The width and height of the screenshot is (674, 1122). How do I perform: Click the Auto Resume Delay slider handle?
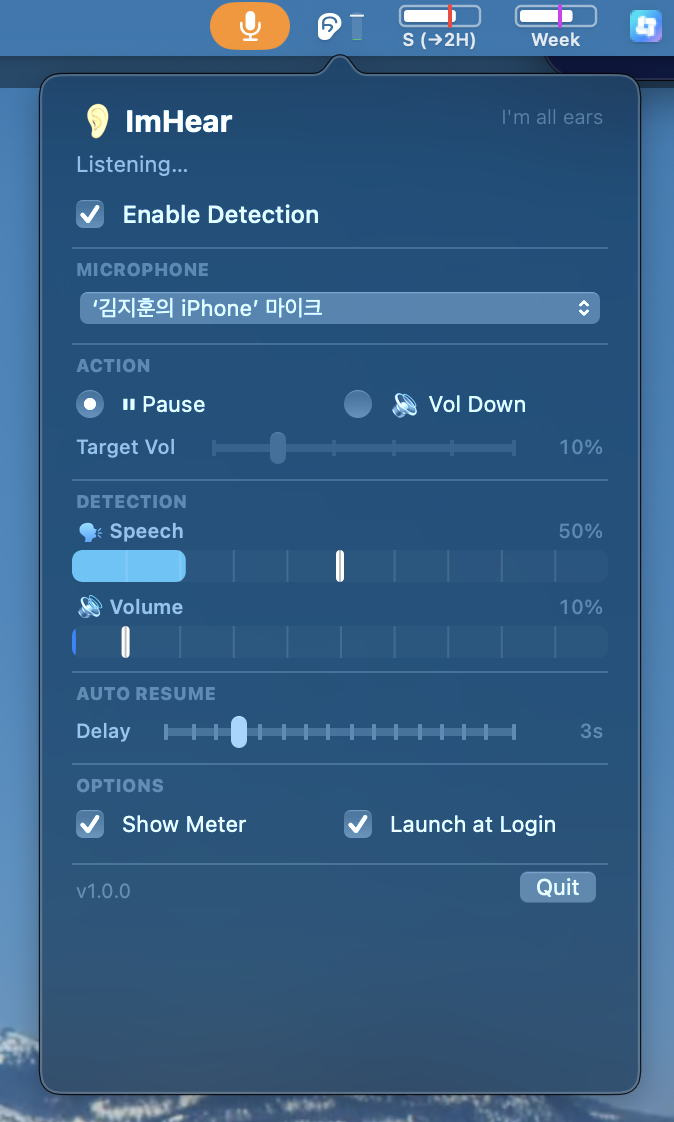click(239, 731)
